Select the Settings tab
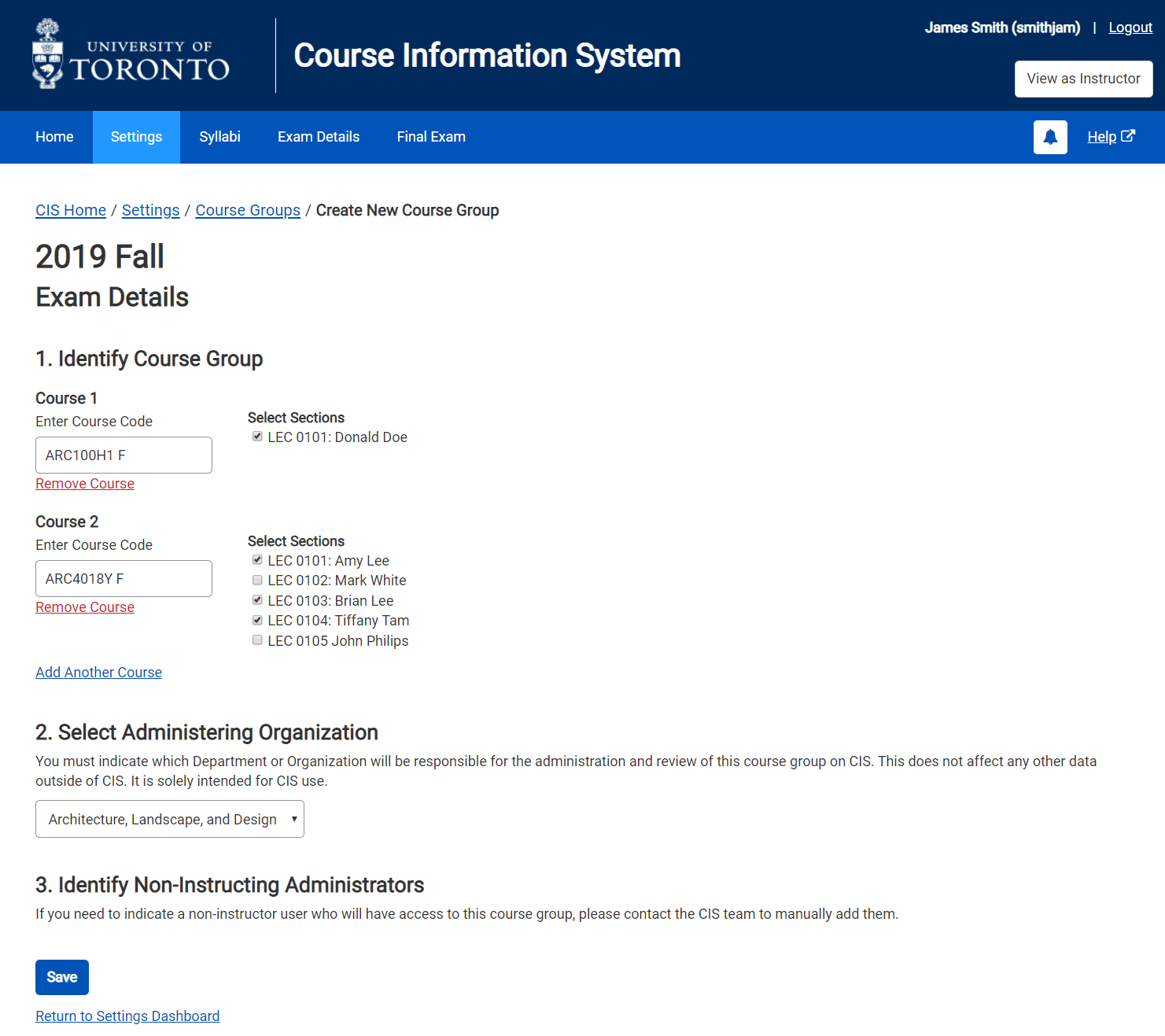The width and height of the screenshot is (1165, 1036). point(136,137)
